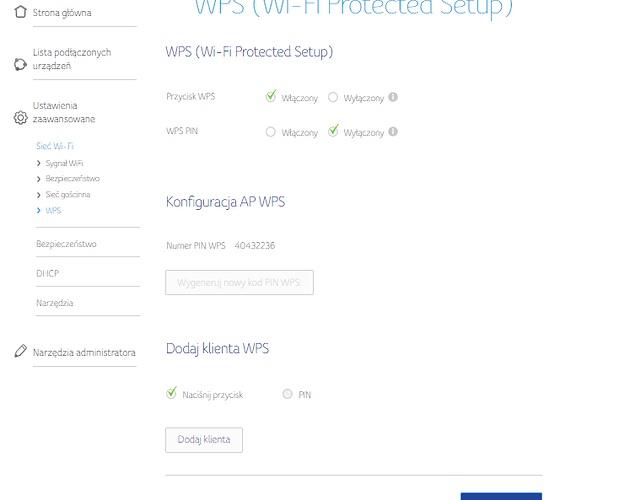Image resolution: width=618 pixels, height=500 pixels.
Task: Choose PIN method for adding WPS client
Action: 287,394
